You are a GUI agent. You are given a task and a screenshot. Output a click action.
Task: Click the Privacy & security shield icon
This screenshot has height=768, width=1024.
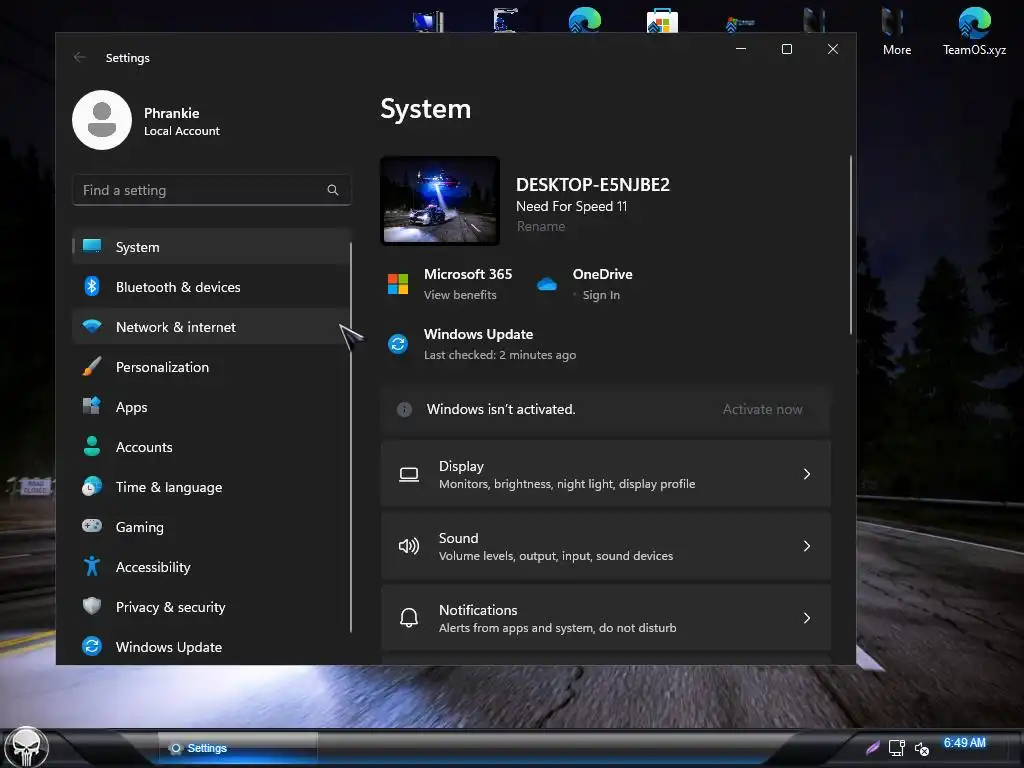click(x=92, y=606)
